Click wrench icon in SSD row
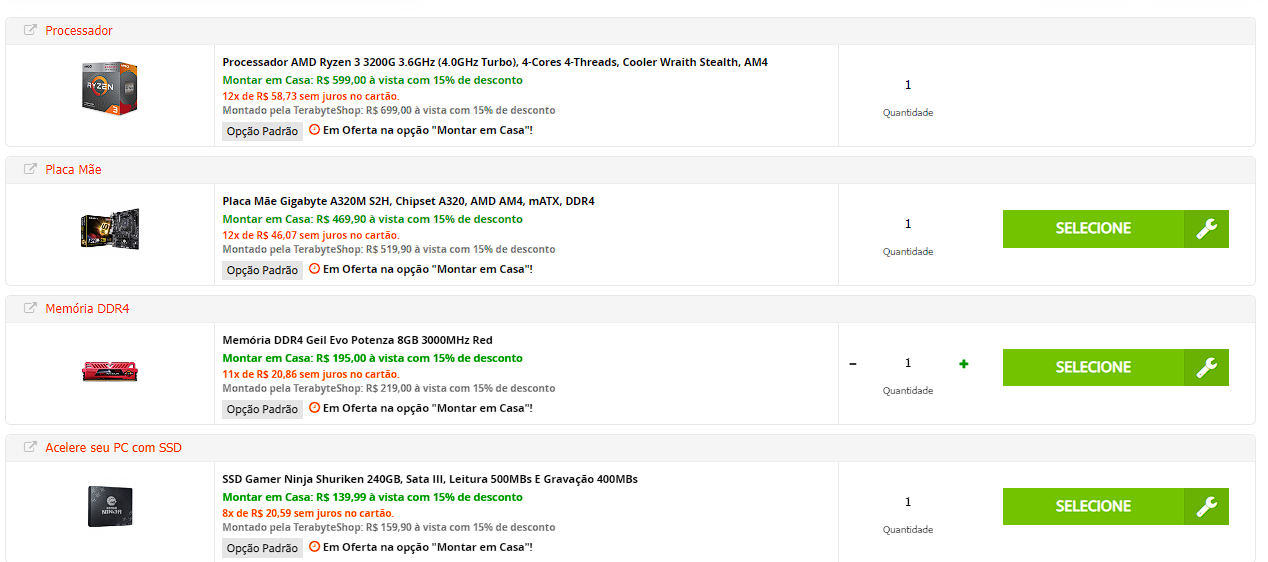 coord(1206,507)
